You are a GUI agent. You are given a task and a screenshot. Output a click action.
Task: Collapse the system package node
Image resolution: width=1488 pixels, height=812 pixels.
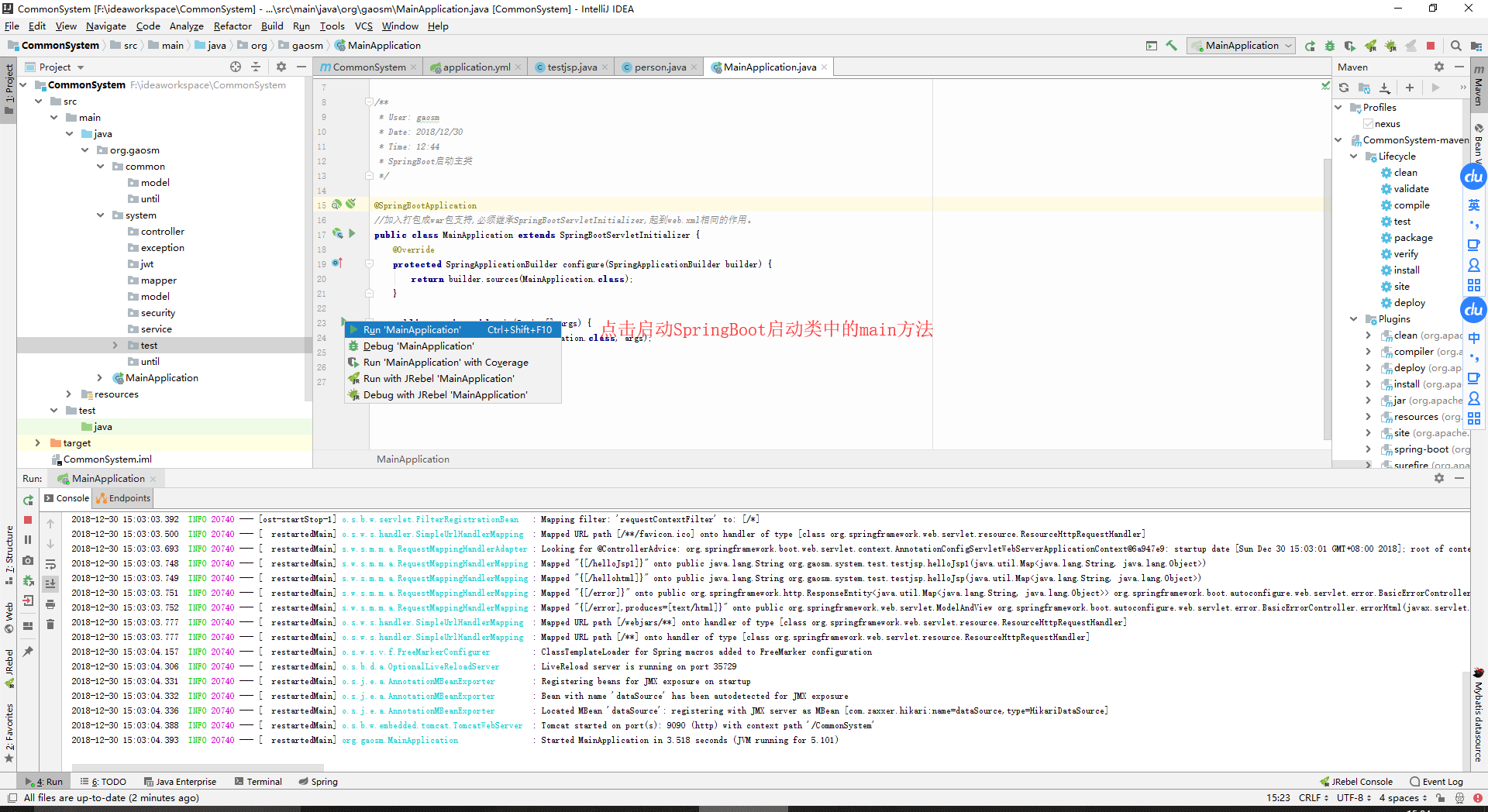point(100,215)
